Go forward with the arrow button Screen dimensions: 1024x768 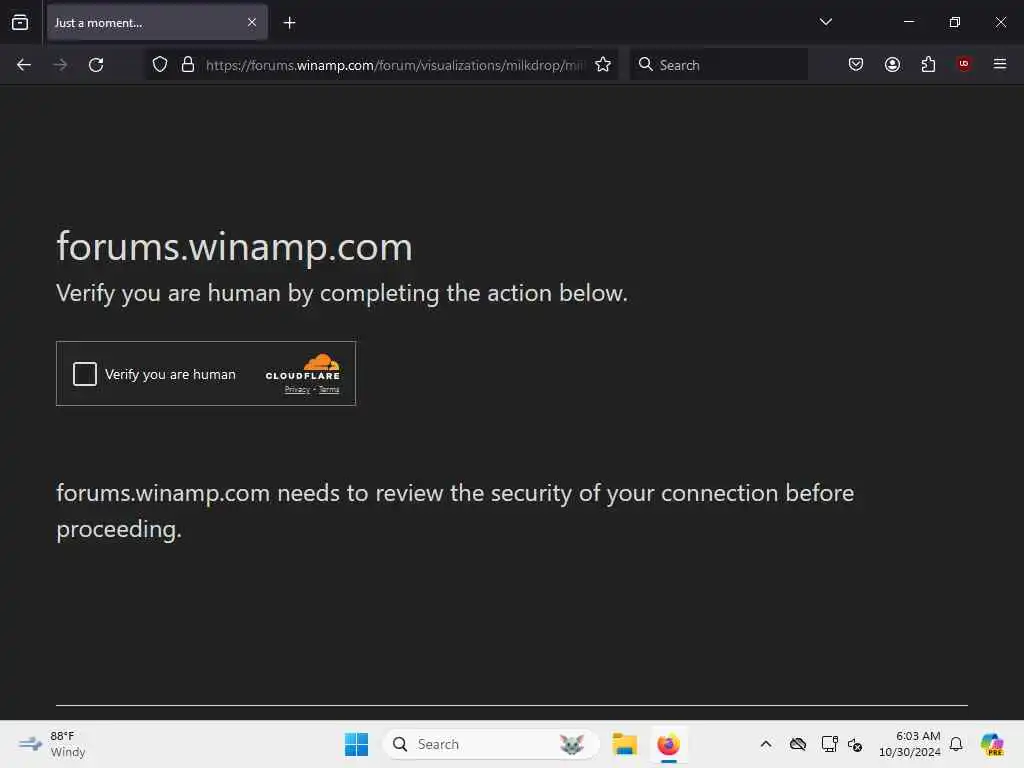coord(60,65)
